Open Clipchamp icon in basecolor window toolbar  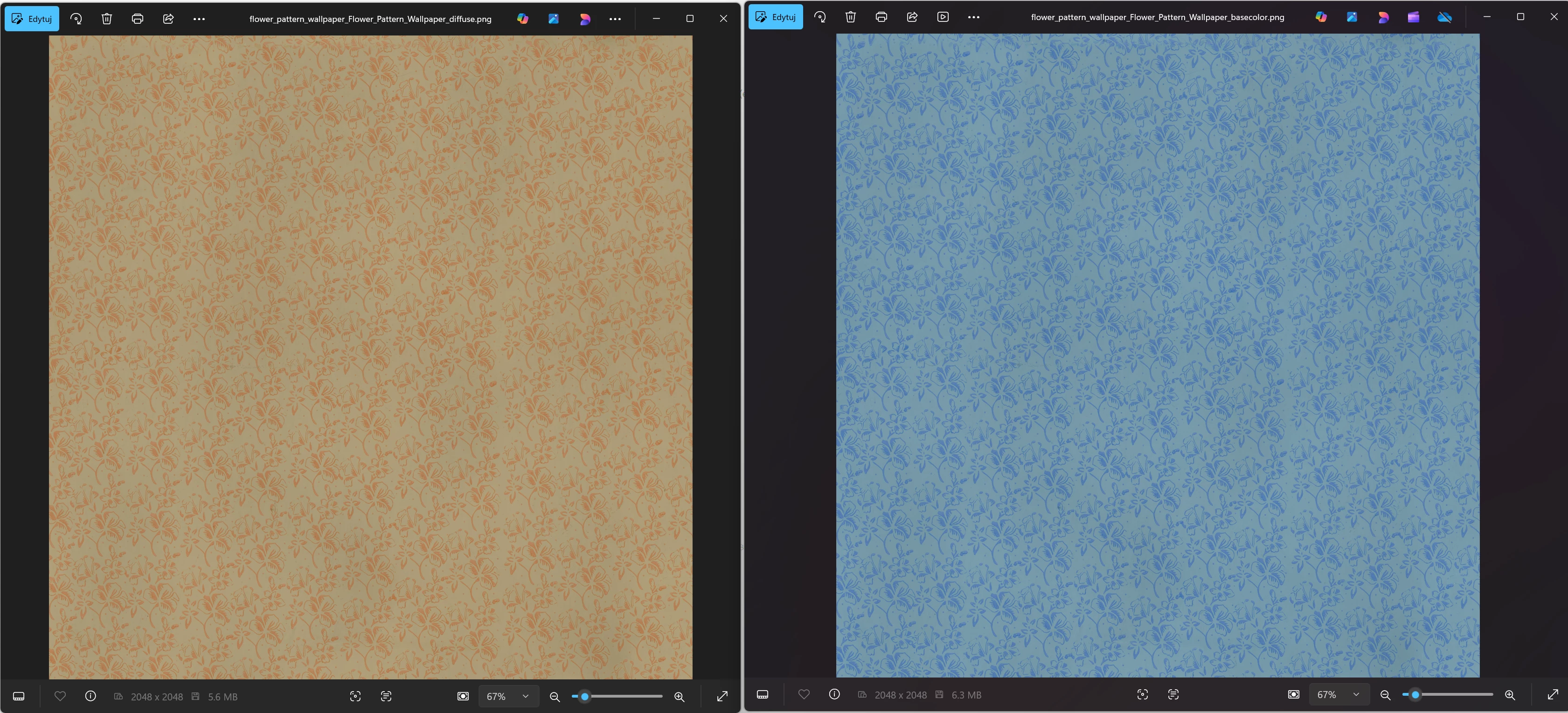pos(1413,17)
